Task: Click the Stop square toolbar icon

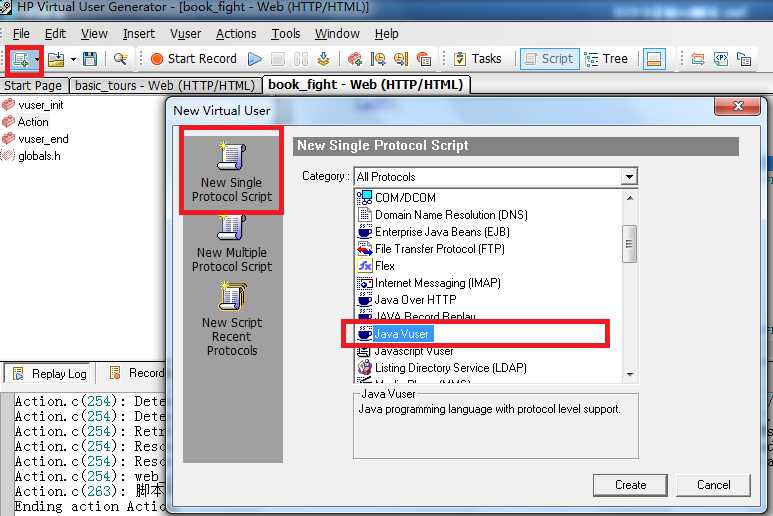Action: coord(278,59)
